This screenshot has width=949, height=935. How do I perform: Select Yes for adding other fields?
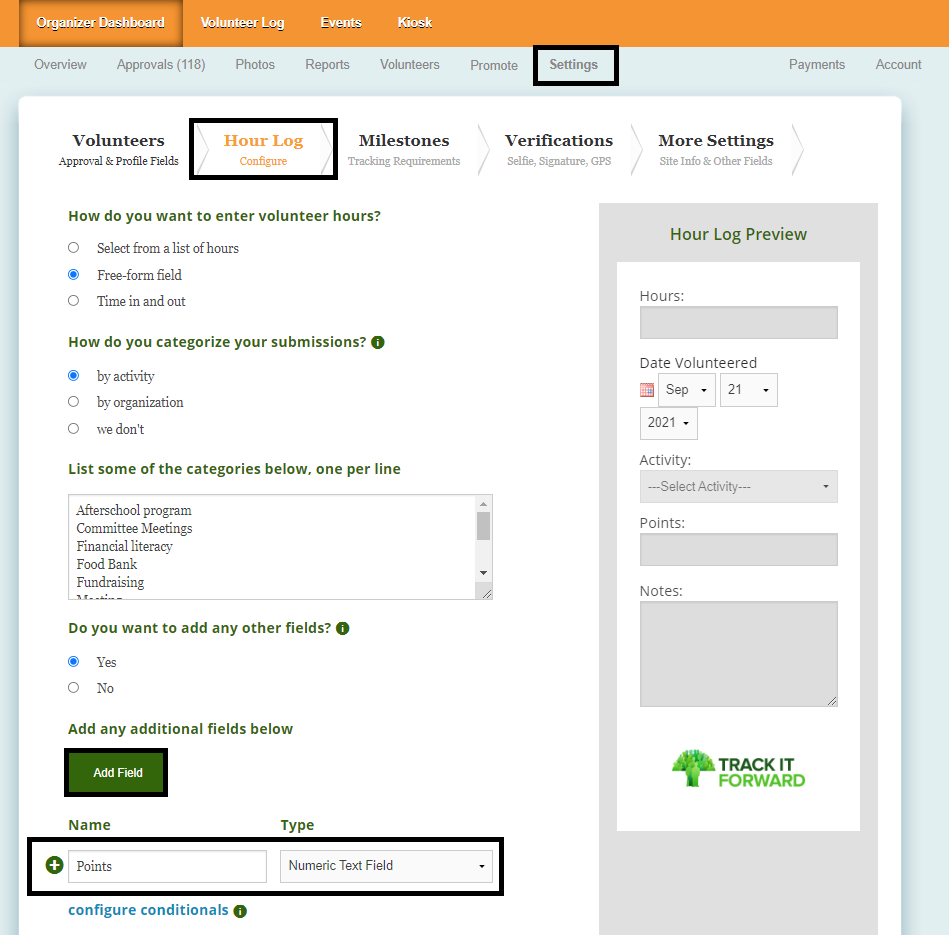click(73, 661)
